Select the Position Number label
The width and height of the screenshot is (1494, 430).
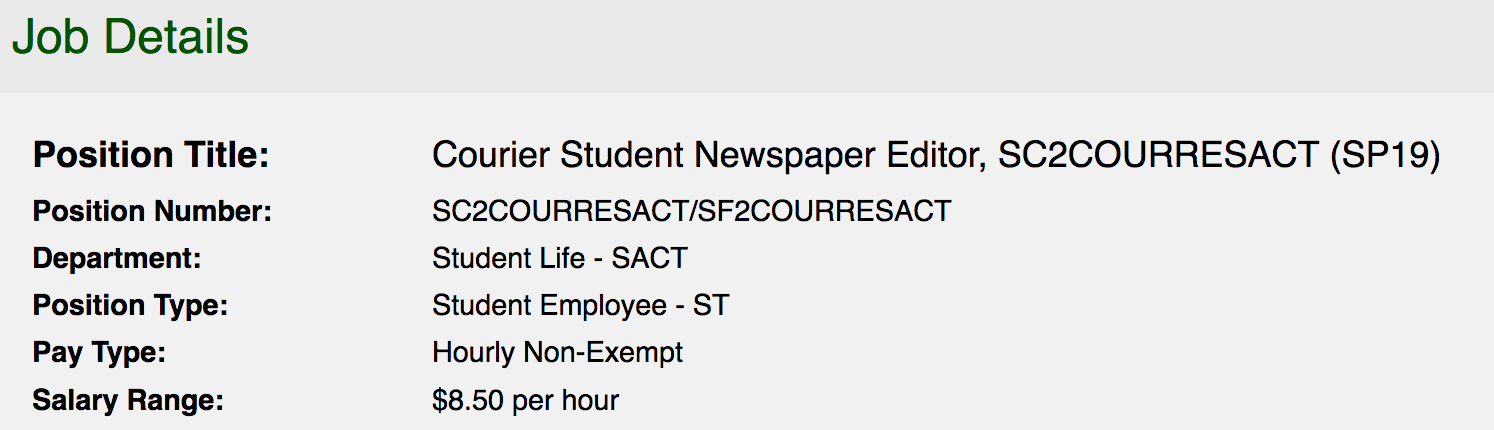(152, 211)
